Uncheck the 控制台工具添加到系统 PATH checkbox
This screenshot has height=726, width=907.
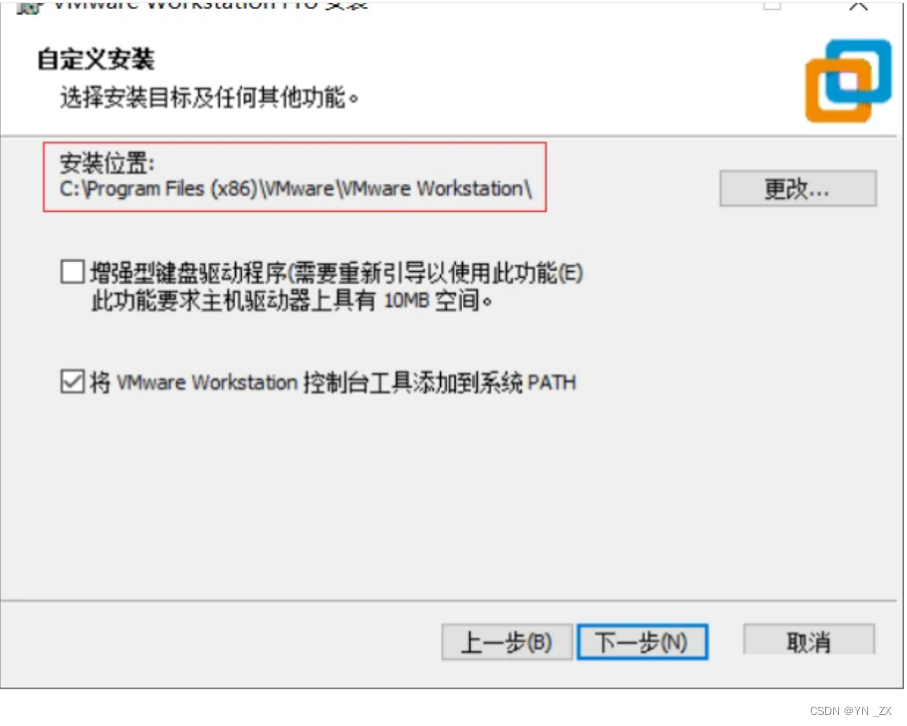click(x=72, y=382)
